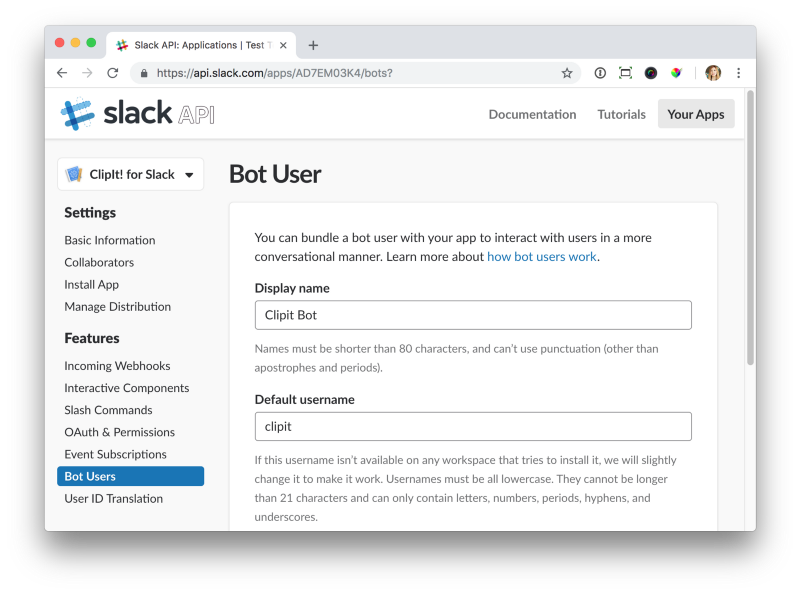Go to the Tutorials page

tap(622, 114)
